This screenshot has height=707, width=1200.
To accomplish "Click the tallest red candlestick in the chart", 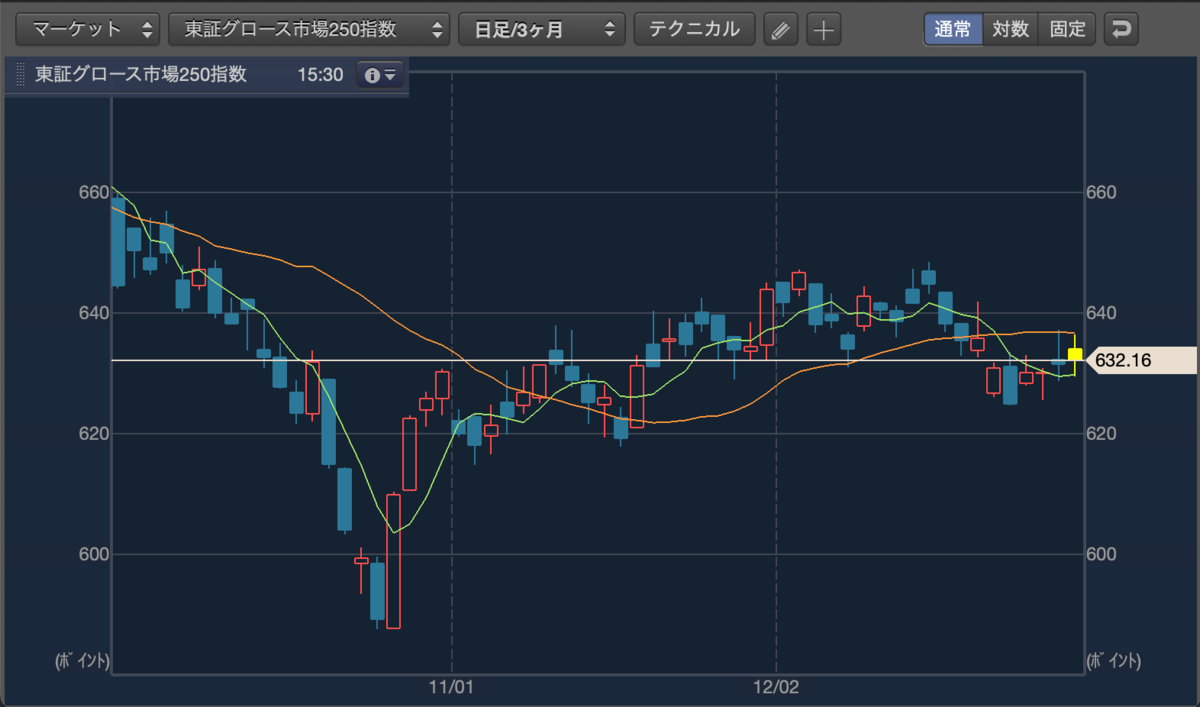I will coord(393,560).
